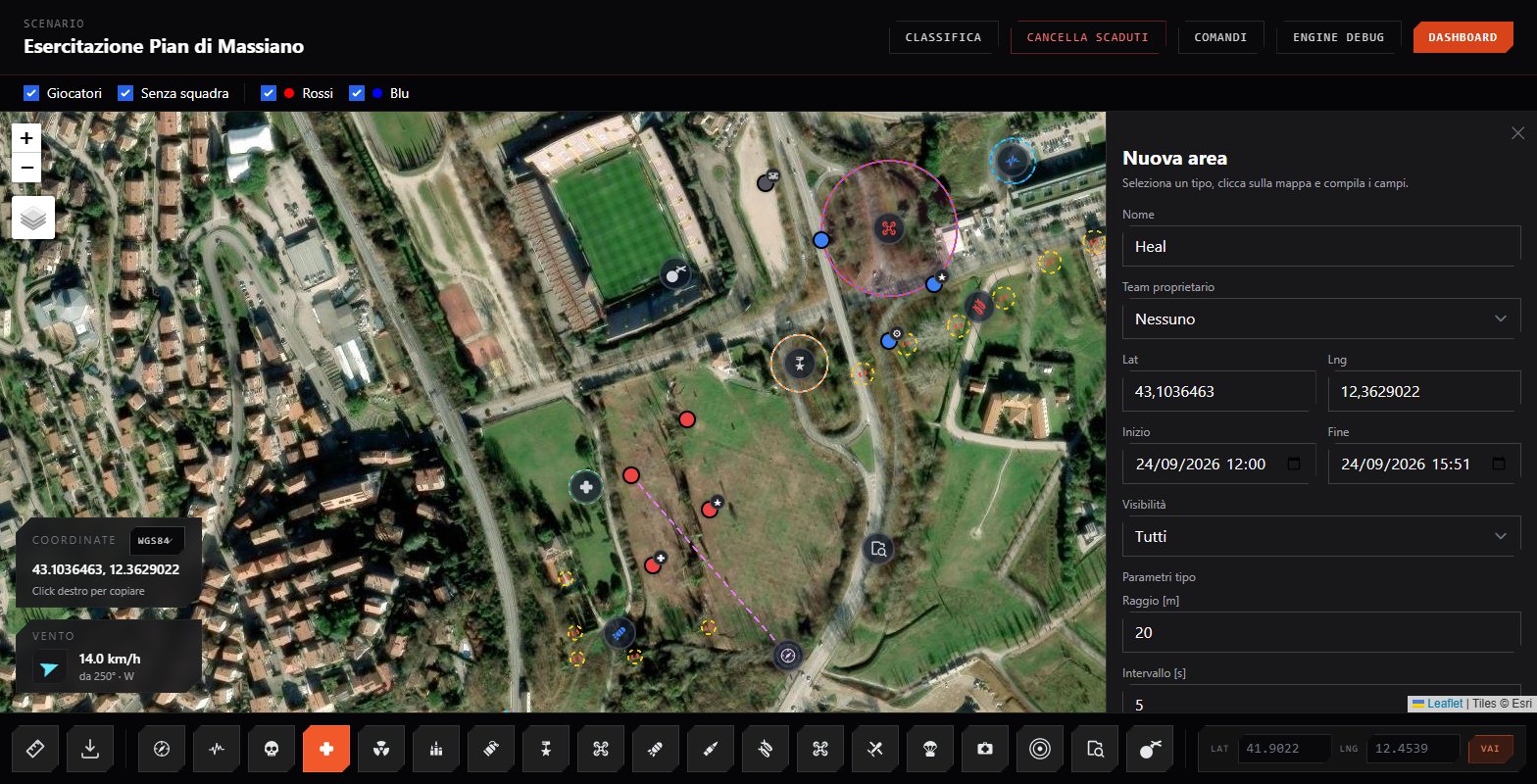Open the Visibilità dropdown

(x=1321, y=536)
